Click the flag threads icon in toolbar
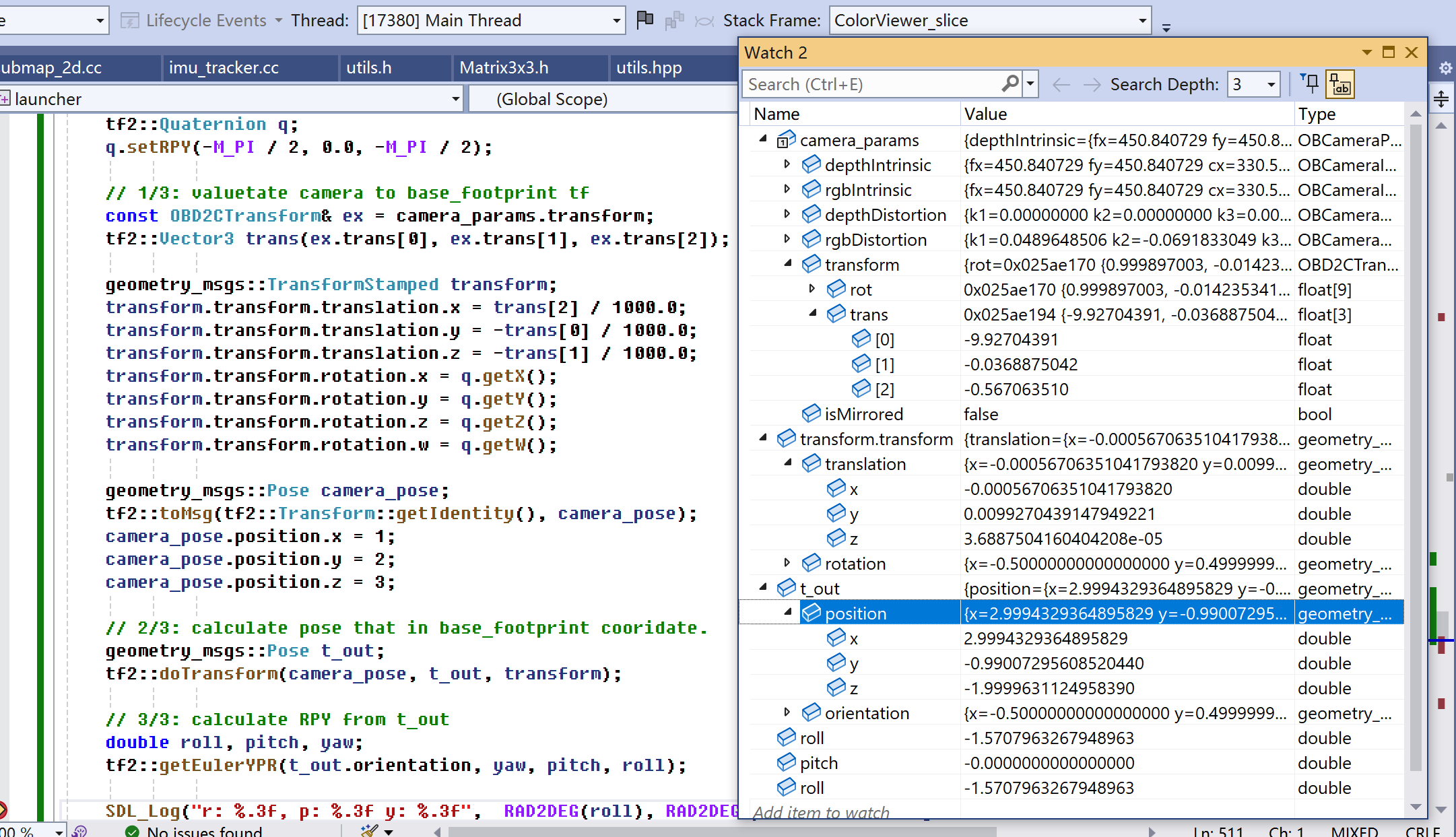This screenshot has height=837, width=1456. pyautogui.click(x=644, y=20)
